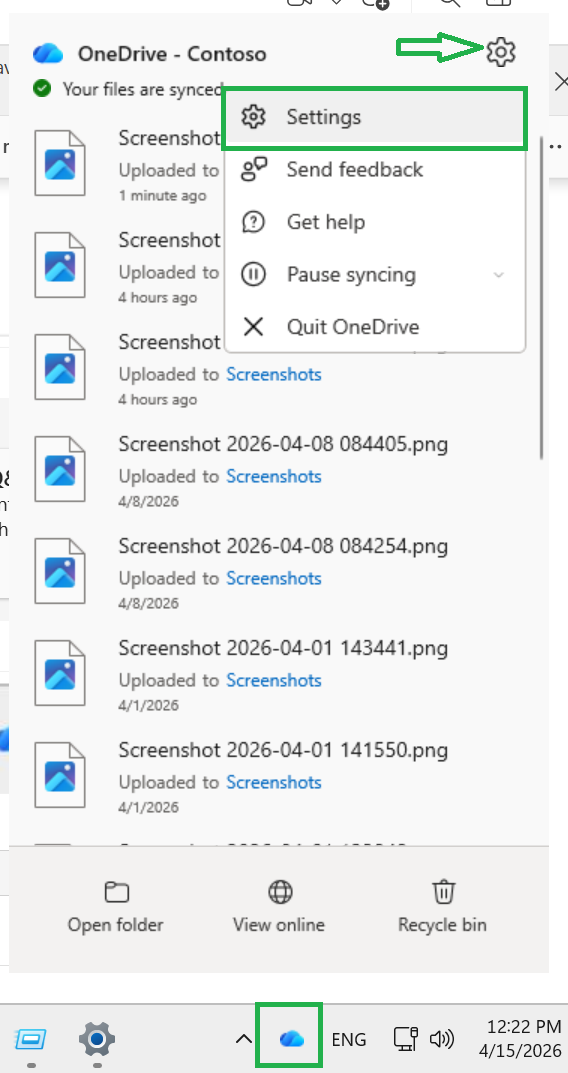Open the OneDrive gear settings icon
568x1073 pixels.
[x=501, y=51]
